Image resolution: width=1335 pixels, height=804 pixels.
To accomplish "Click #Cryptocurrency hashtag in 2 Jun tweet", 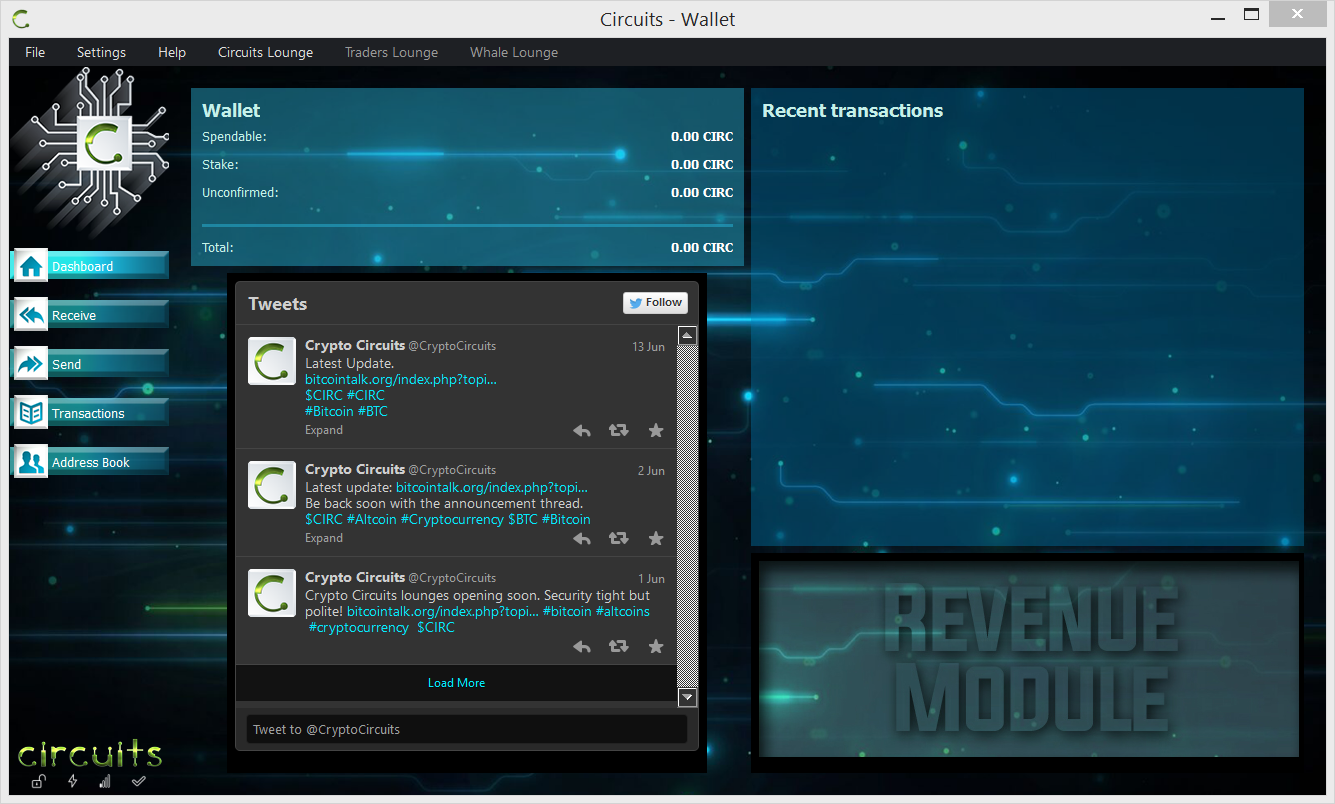I will [452, 519].
